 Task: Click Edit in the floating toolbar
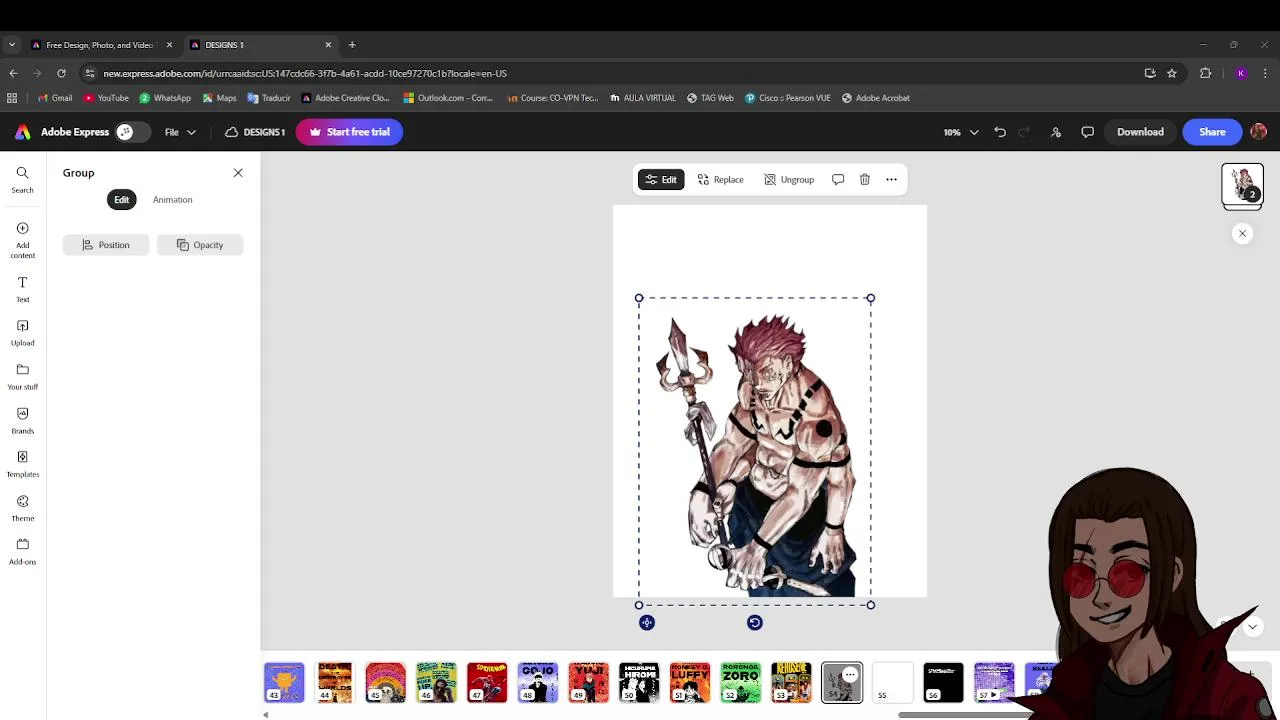point(661,179)
